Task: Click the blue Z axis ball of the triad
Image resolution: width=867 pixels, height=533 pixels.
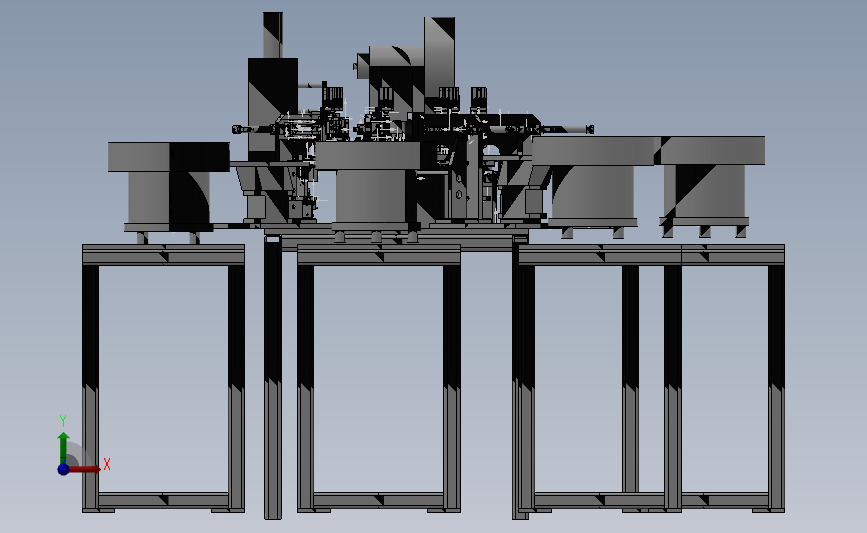Action: (63, 469)
